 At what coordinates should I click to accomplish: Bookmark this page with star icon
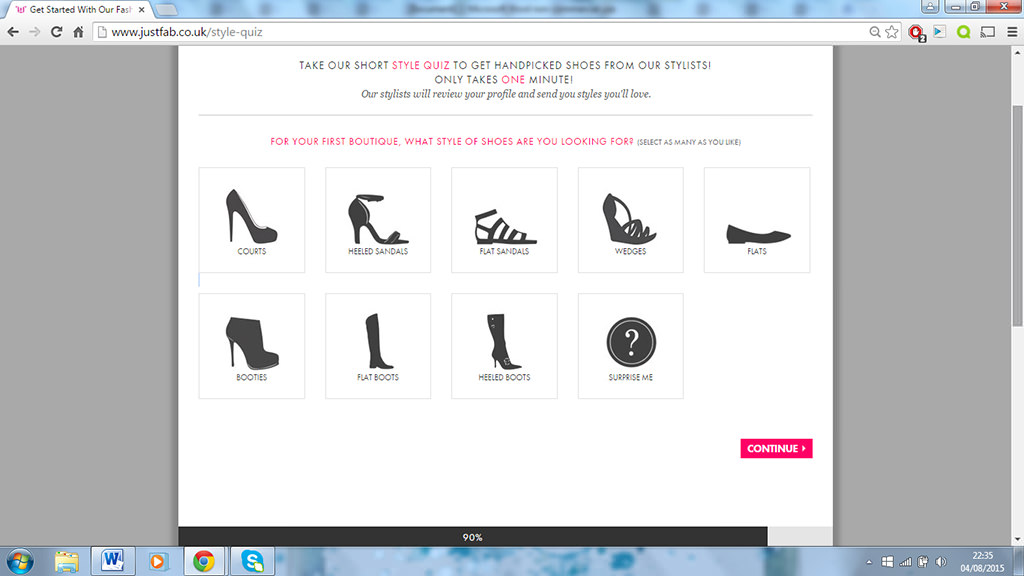[892, 32]
